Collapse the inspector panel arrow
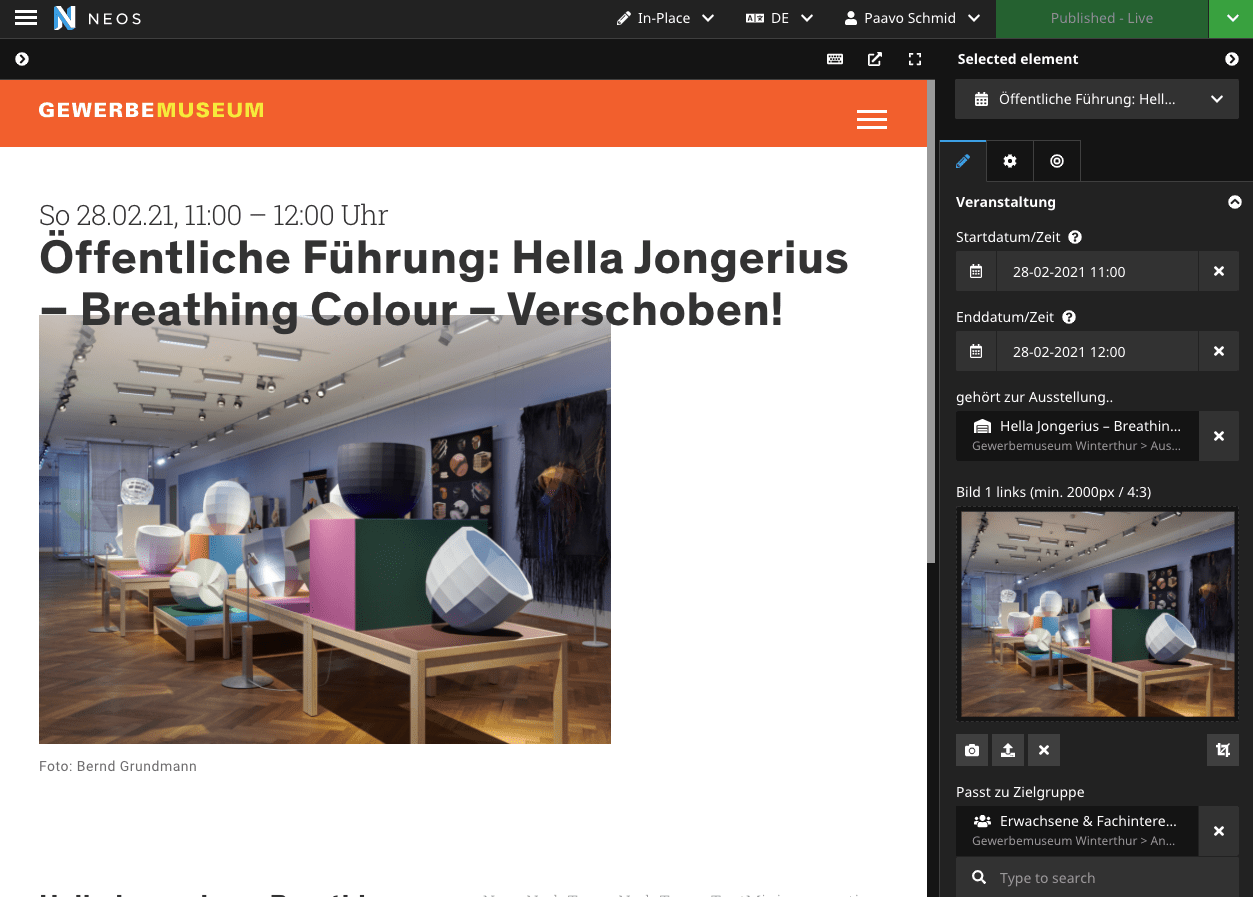Image resolution: width=1253 pixels, height=897 pixels. click(x=1232, y=59)
